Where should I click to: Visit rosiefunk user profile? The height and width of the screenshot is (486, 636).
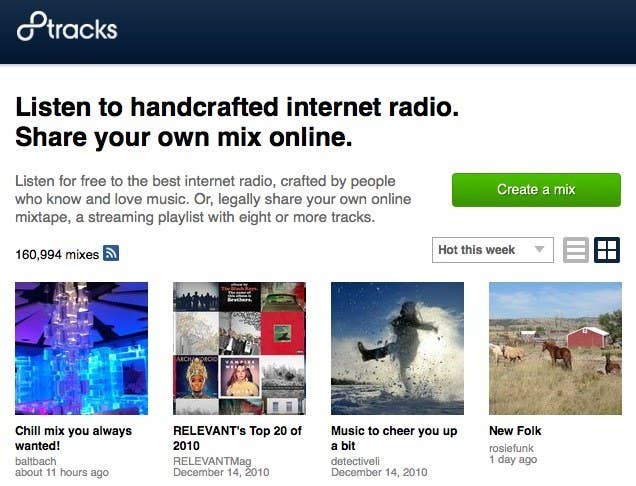[511, 448]
